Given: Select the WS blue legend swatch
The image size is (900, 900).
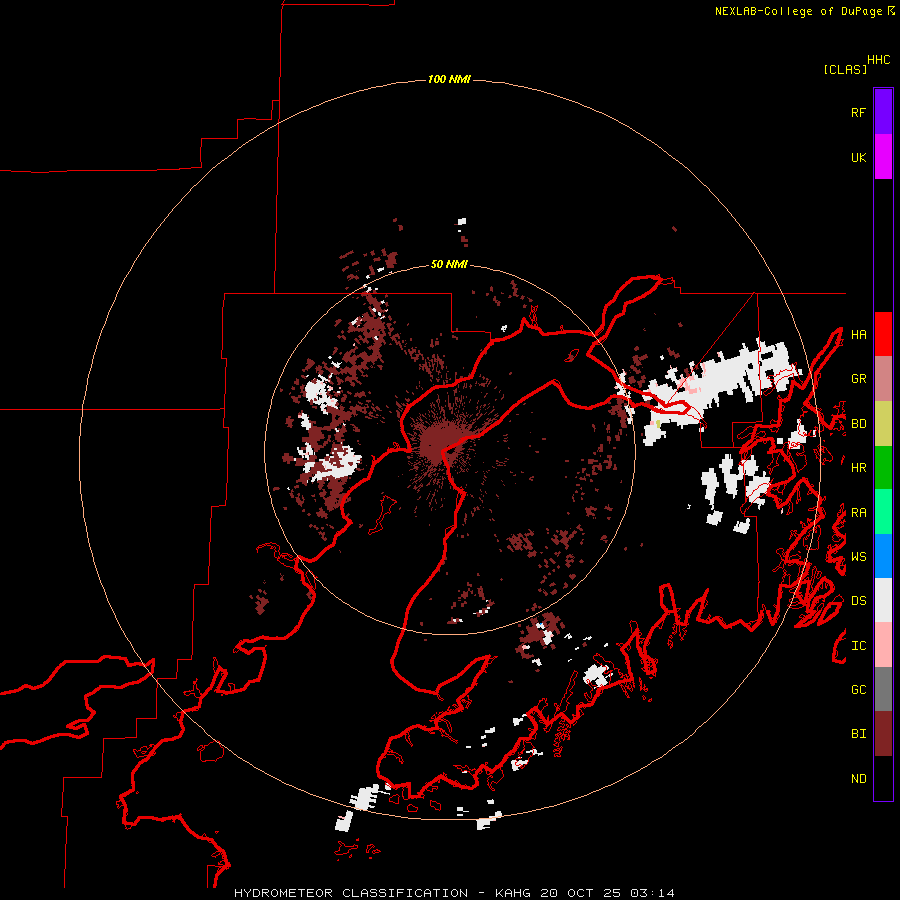Looking at the screenshot, I should point(883,556).
